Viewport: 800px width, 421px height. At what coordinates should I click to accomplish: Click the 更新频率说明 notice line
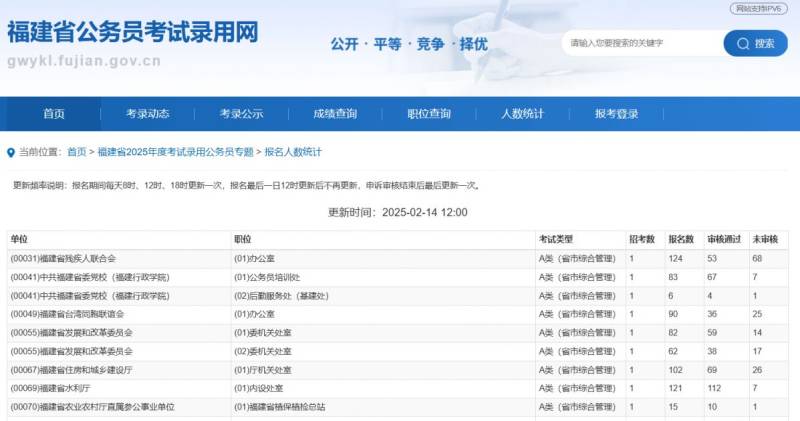point(247,186)
